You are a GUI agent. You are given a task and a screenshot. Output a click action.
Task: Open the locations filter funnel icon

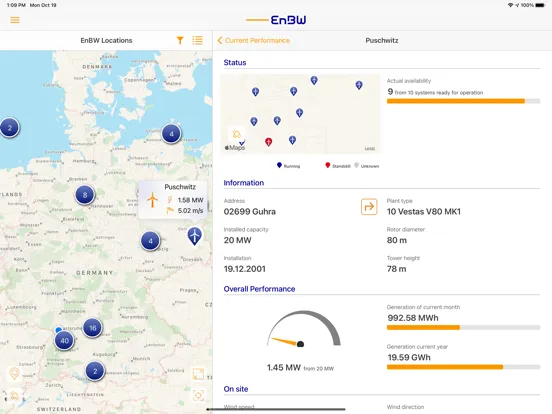click(180, 40)
